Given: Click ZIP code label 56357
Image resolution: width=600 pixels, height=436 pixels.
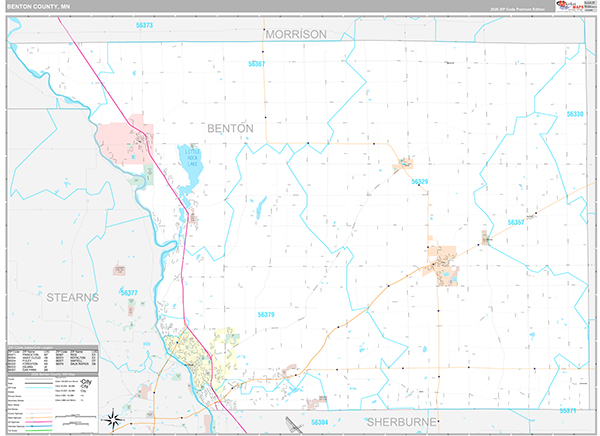Looking at the screenshot, I should (x=515, y=222).
